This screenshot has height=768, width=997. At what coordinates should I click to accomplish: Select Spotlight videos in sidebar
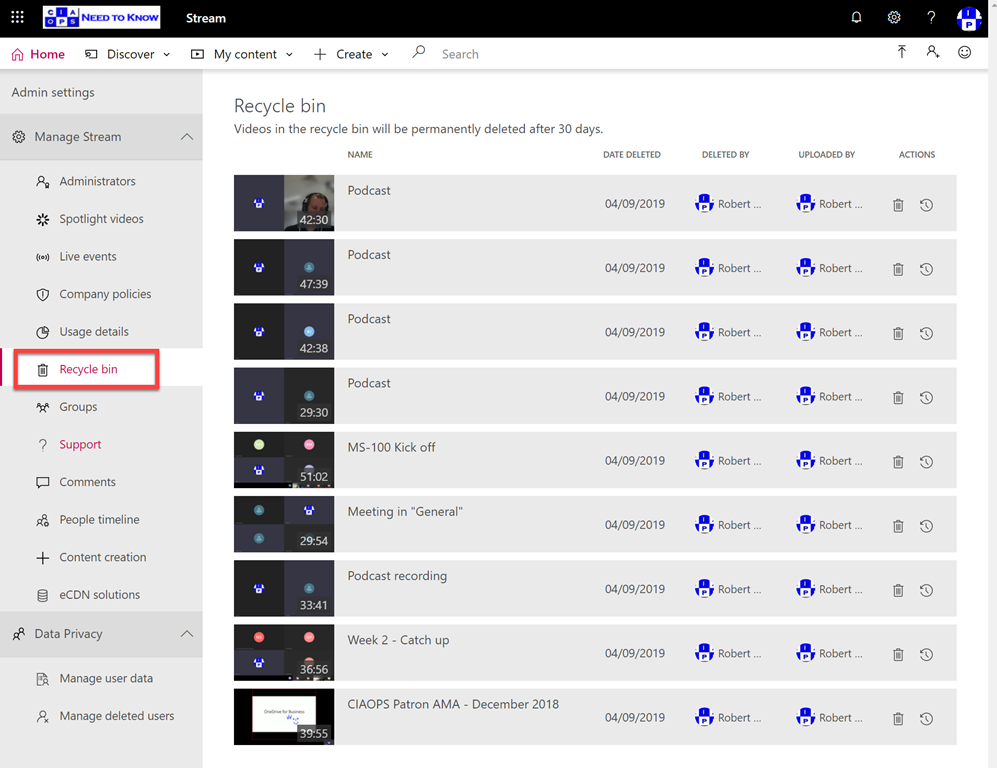[x=101, y=219]
